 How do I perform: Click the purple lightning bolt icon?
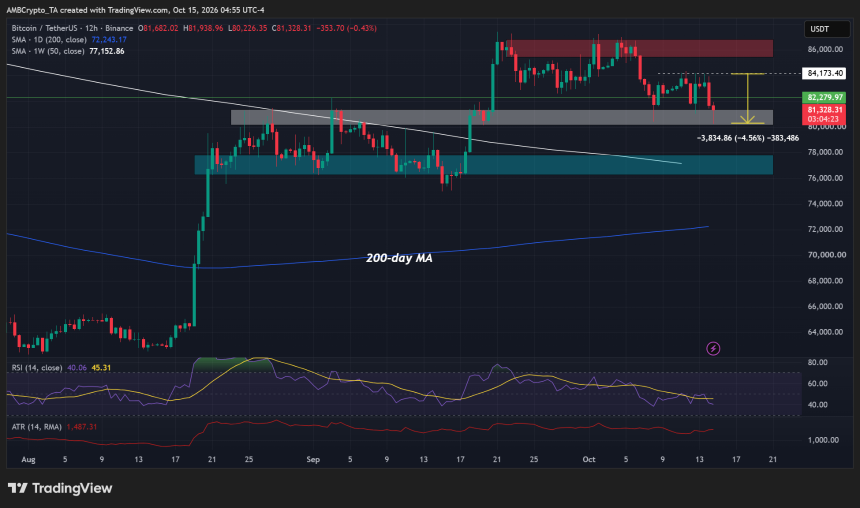(x=713, y=348)
